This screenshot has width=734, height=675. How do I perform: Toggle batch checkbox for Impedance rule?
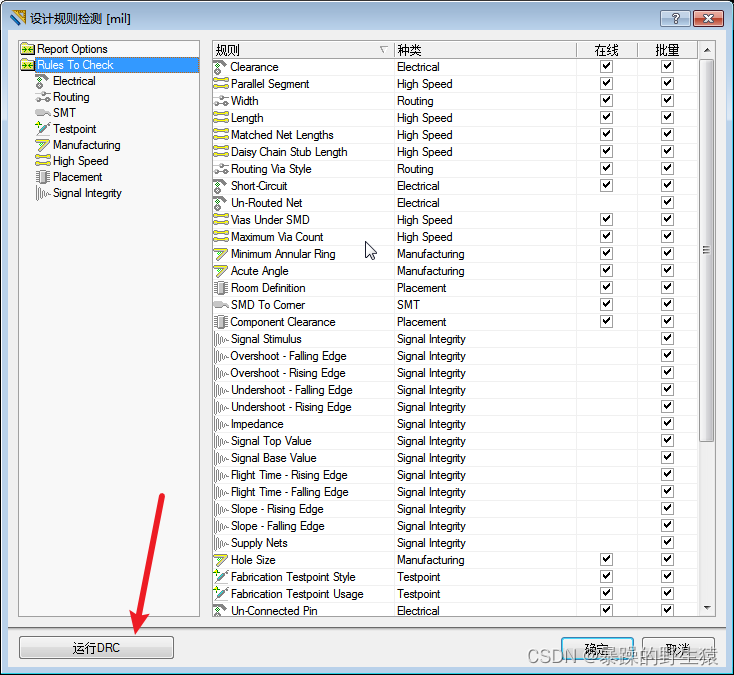coord(667,424)
